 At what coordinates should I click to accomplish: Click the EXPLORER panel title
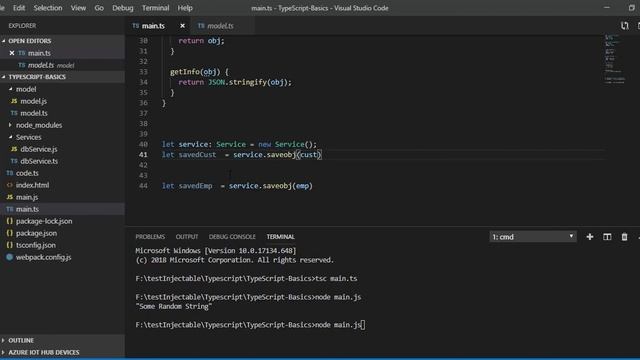point(22,26)
